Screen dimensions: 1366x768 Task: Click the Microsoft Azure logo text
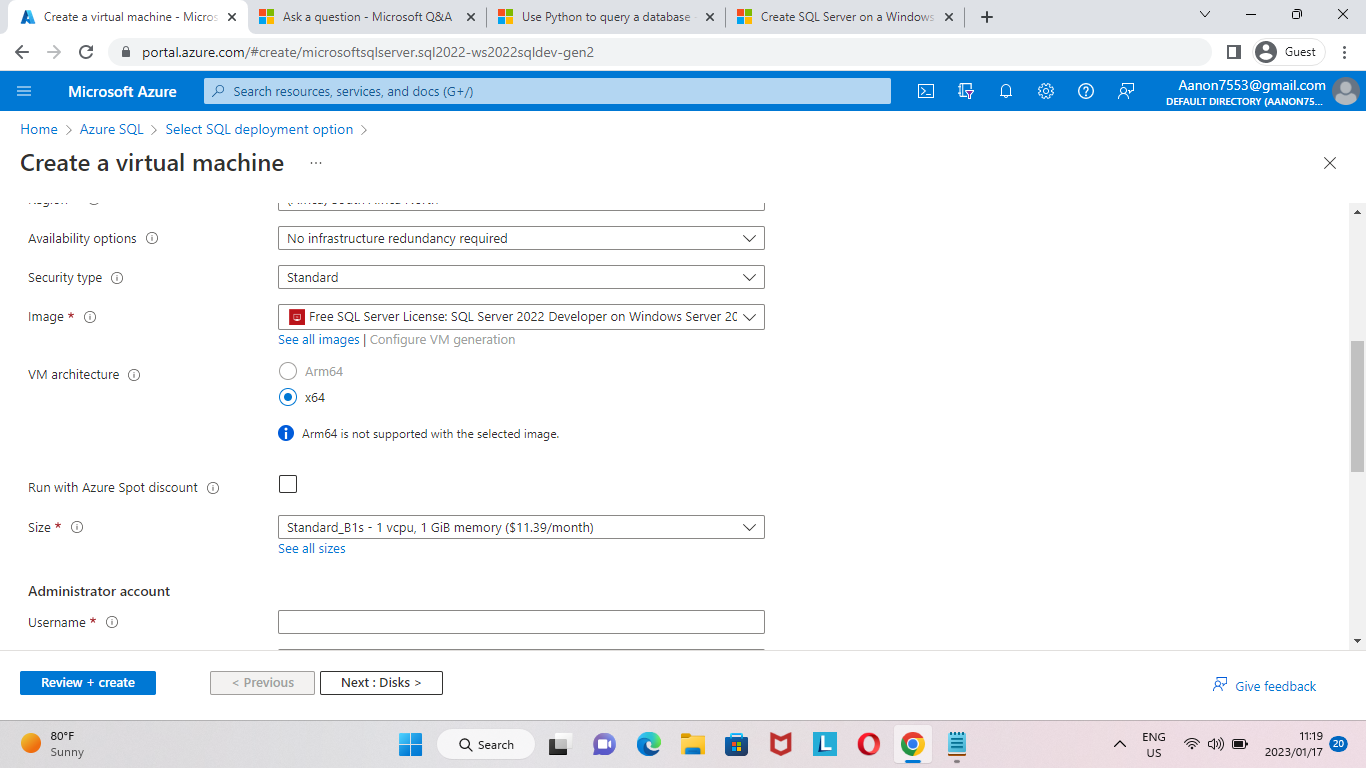[x=122, y=91]
